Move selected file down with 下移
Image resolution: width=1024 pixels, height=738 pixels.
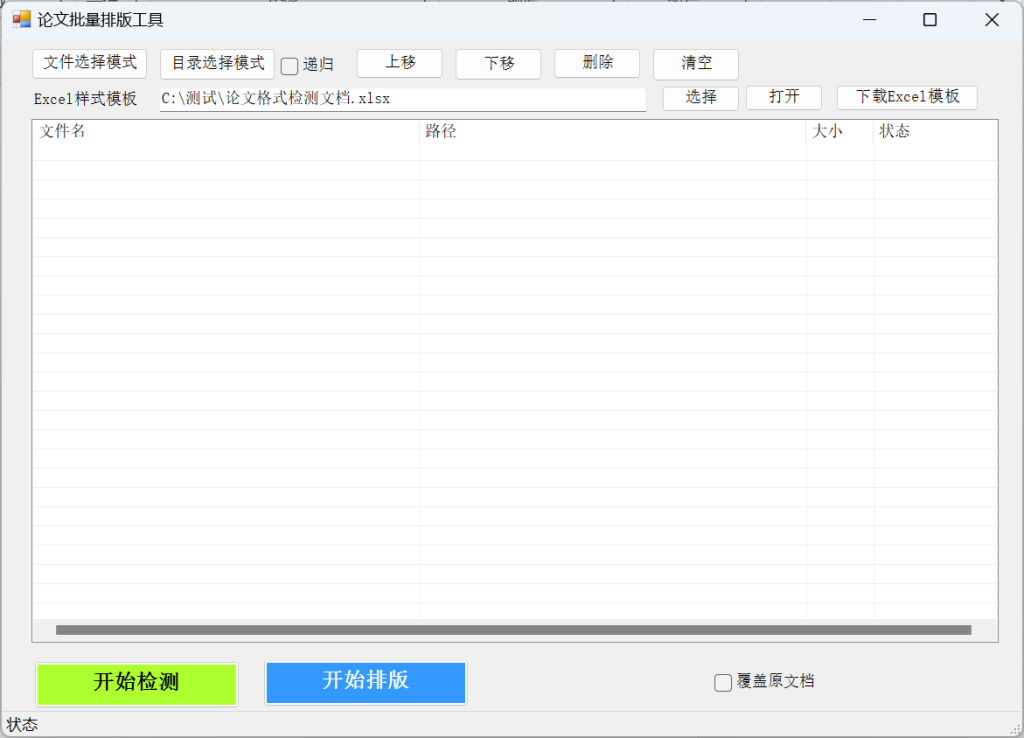(x=498, y=62)
